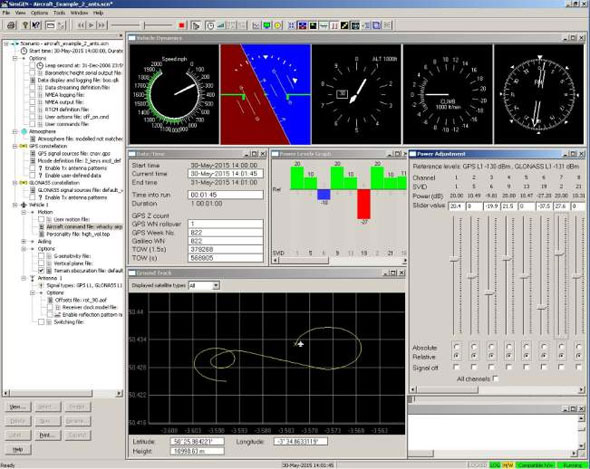
Task: Collapse the scenario Options node
Action: (15, 58)
